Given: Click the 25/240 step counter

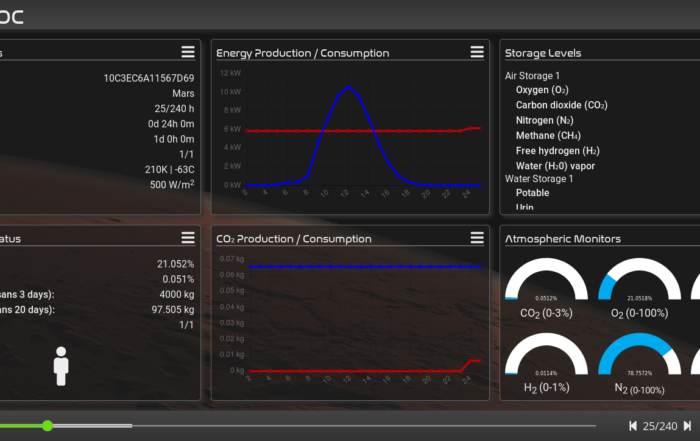Looking at the screenshot, I should tap(660, 426).
